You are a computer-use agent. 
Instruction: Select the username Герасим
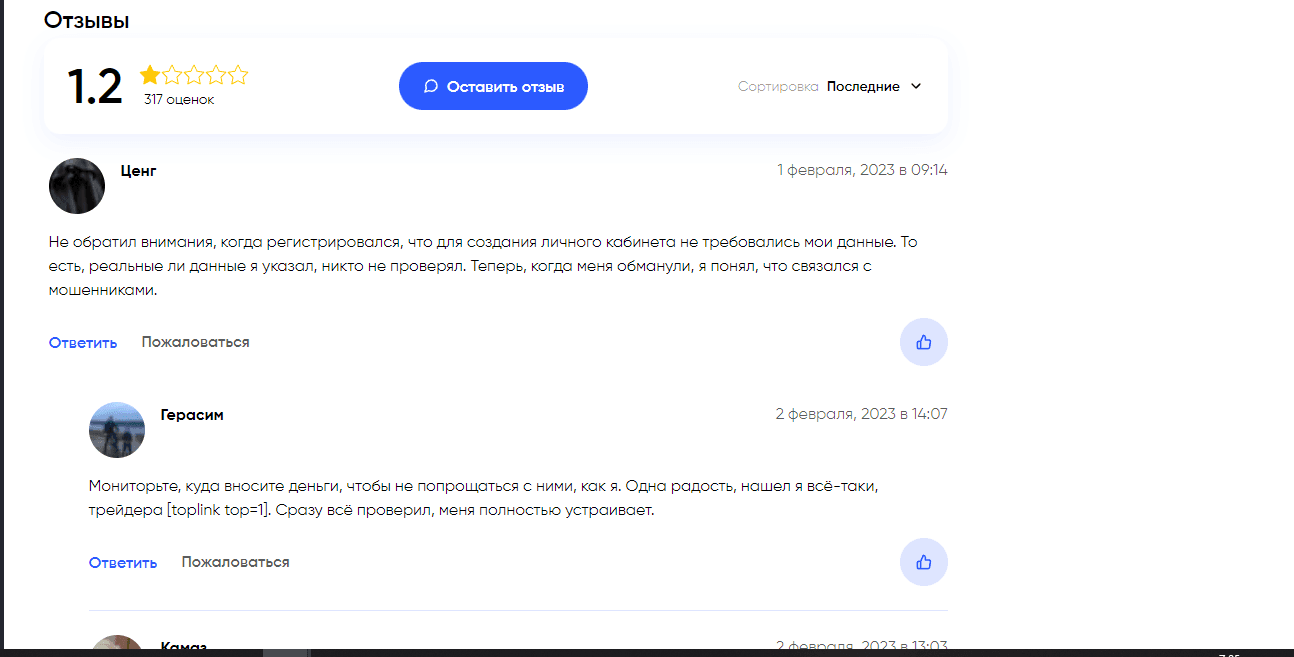coord(191,414)
